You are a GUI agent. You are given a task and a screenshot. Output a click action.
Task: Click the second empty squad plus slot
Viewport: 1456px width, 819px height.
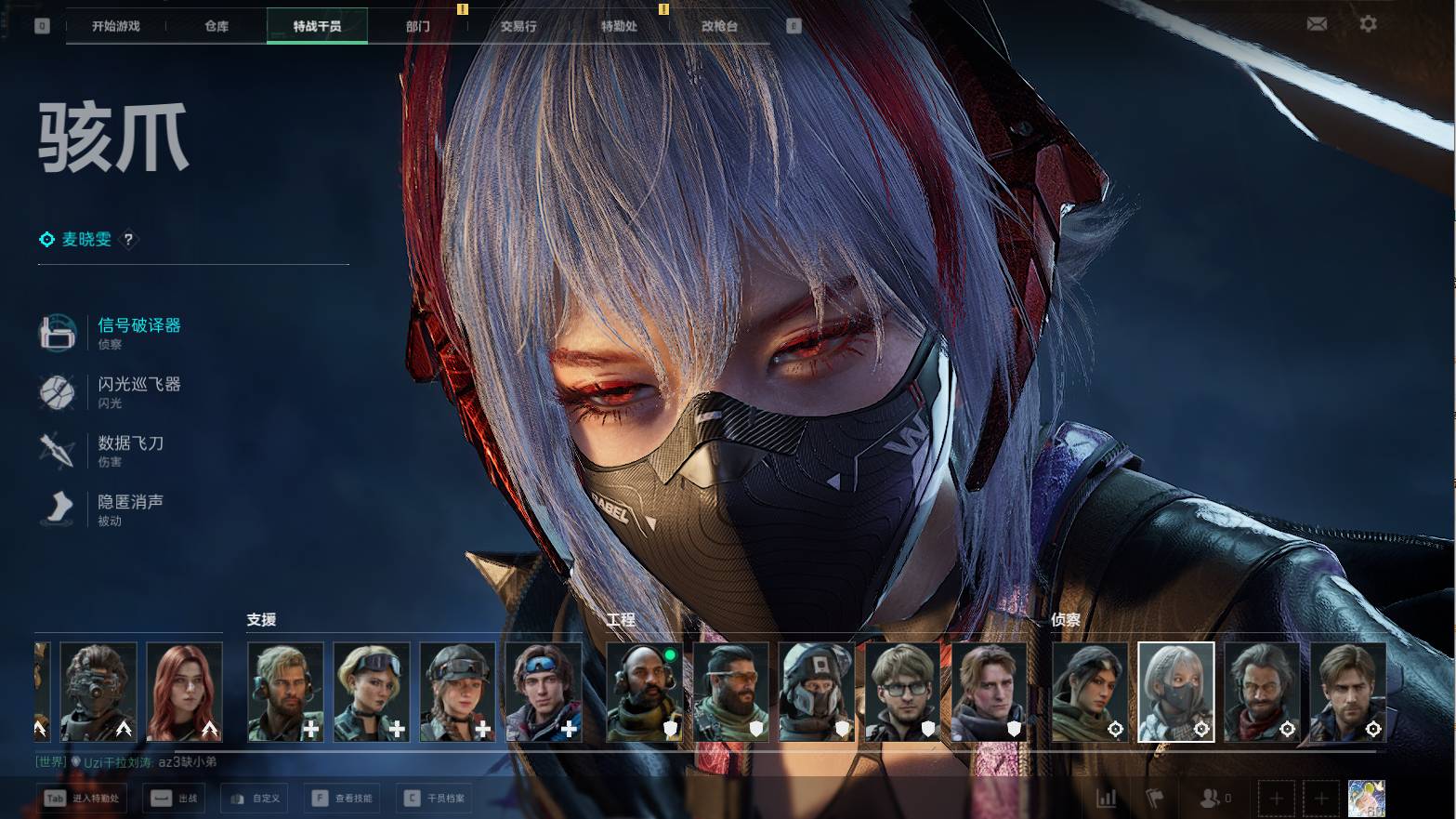(1321, 799)
